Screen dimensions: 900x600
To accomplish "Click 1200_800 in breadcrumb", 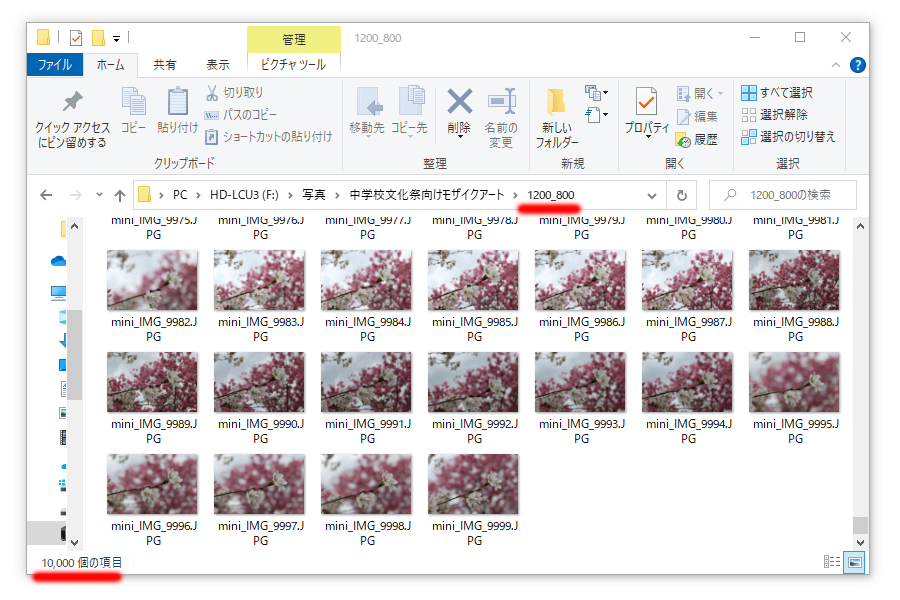I will (x=550, y=195).
